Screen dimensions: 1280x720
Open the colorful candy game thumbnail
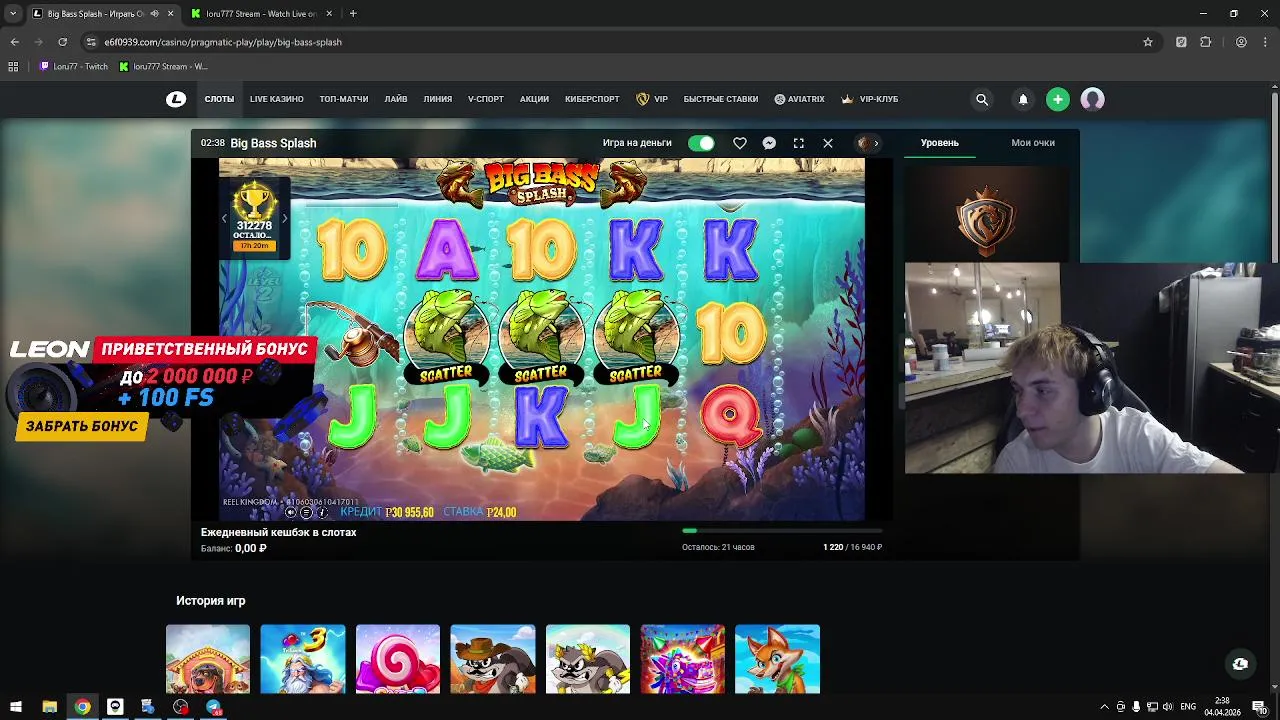tap(683, 659)
